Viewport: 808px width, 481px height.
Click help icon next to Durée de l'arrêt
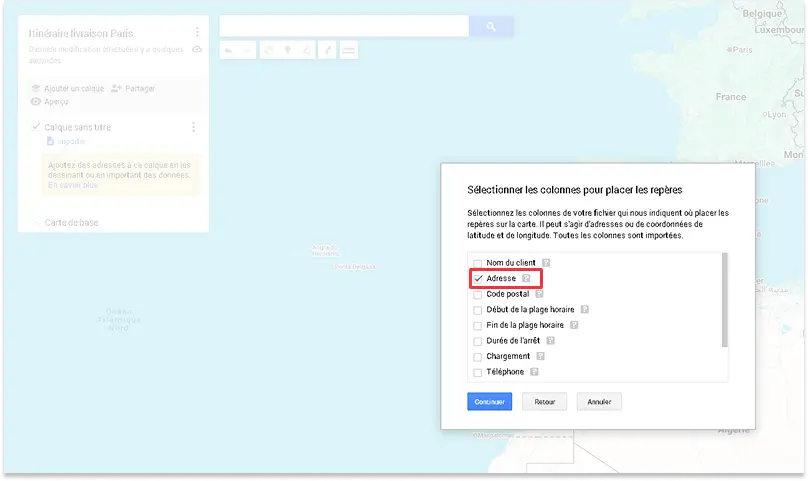550,341
